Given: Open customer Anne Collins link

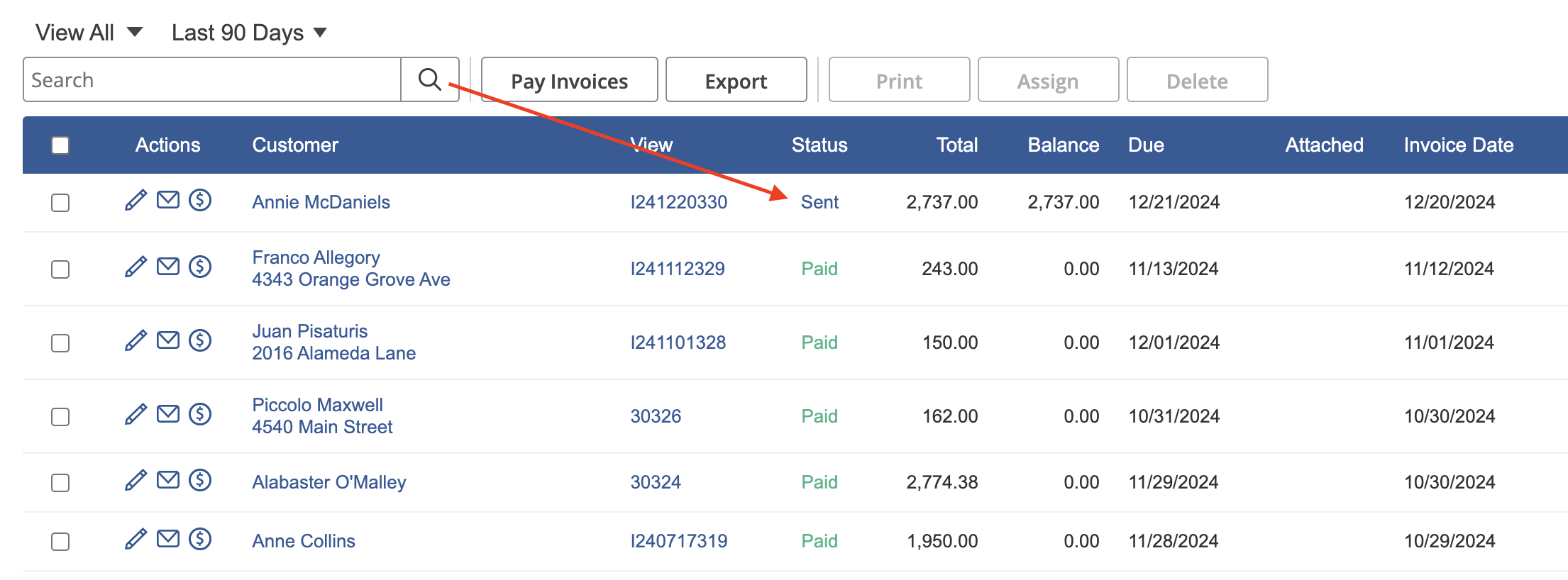Looking at the screenshot, I should pyautogui.click(x=304, y=541).
